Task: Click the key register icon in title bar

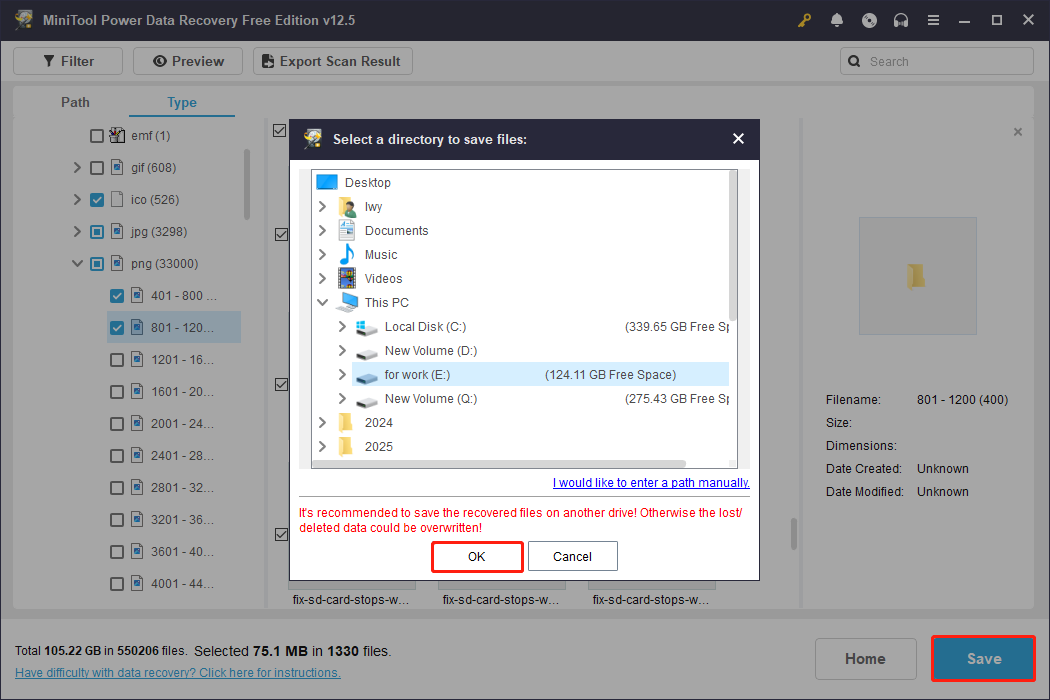Action: 804,20
